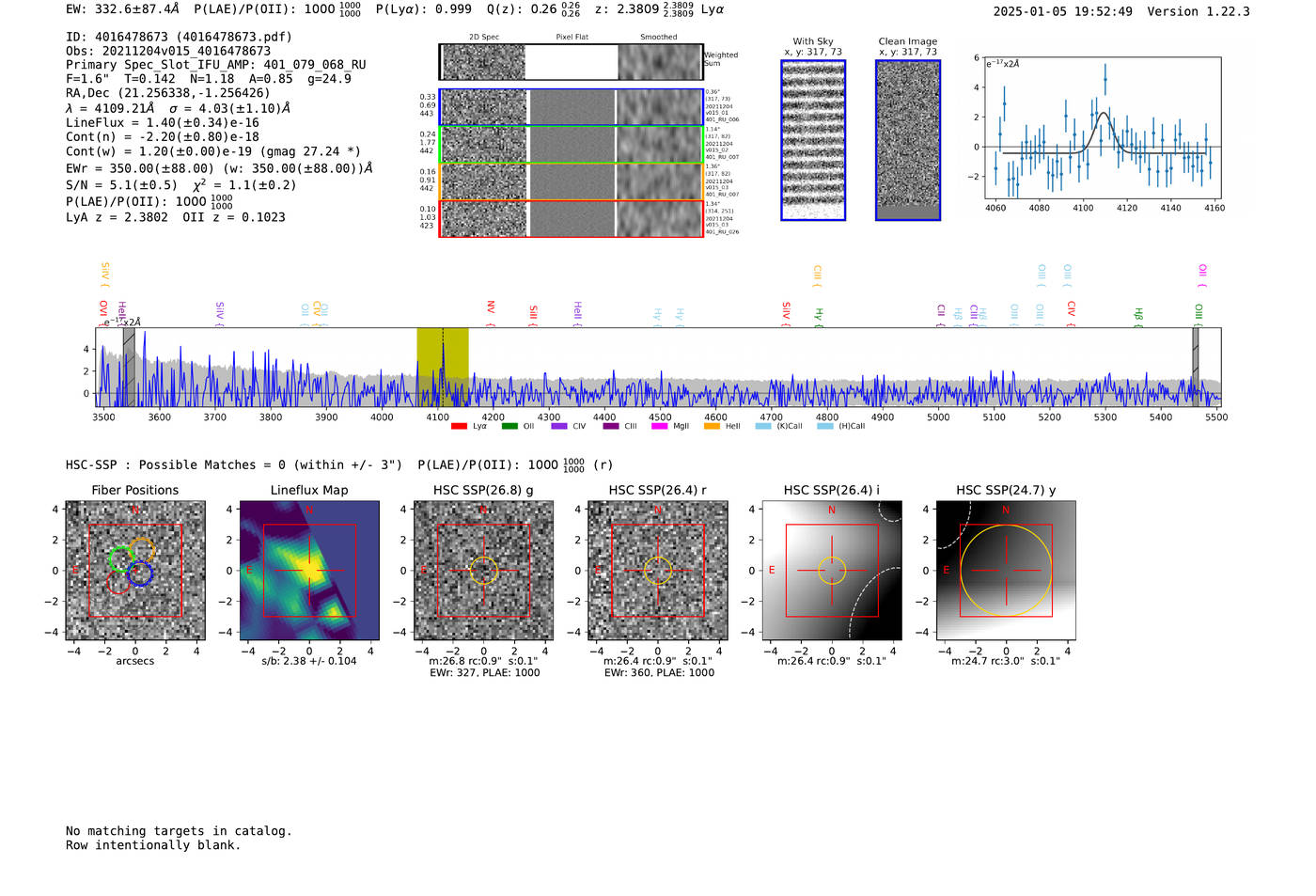Select the orange-bordered fiber spectrum row
Screen dimensions: 1316x896
[572, 181]
